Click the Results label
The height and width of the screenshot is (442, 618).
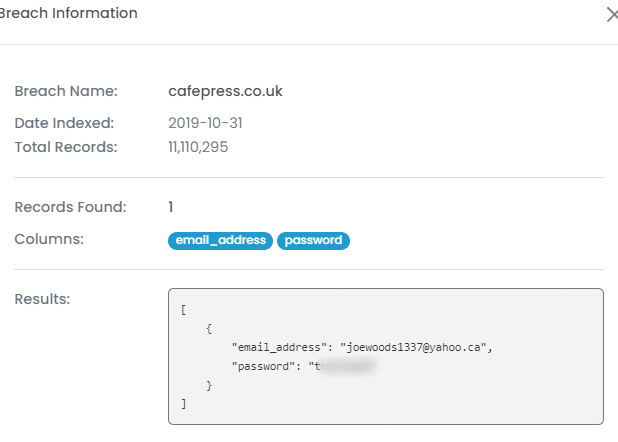tap(42, 299)
